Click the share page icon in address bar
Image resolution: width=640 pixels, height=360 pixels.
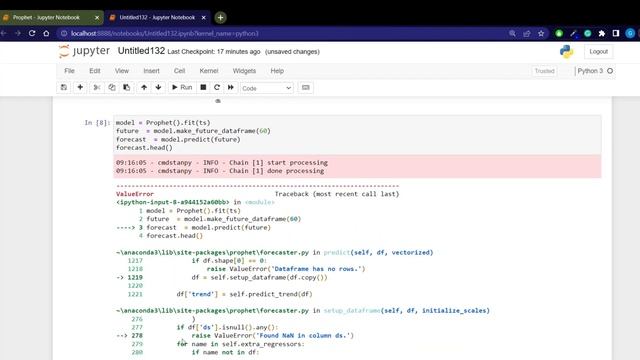tap(527, 33)
